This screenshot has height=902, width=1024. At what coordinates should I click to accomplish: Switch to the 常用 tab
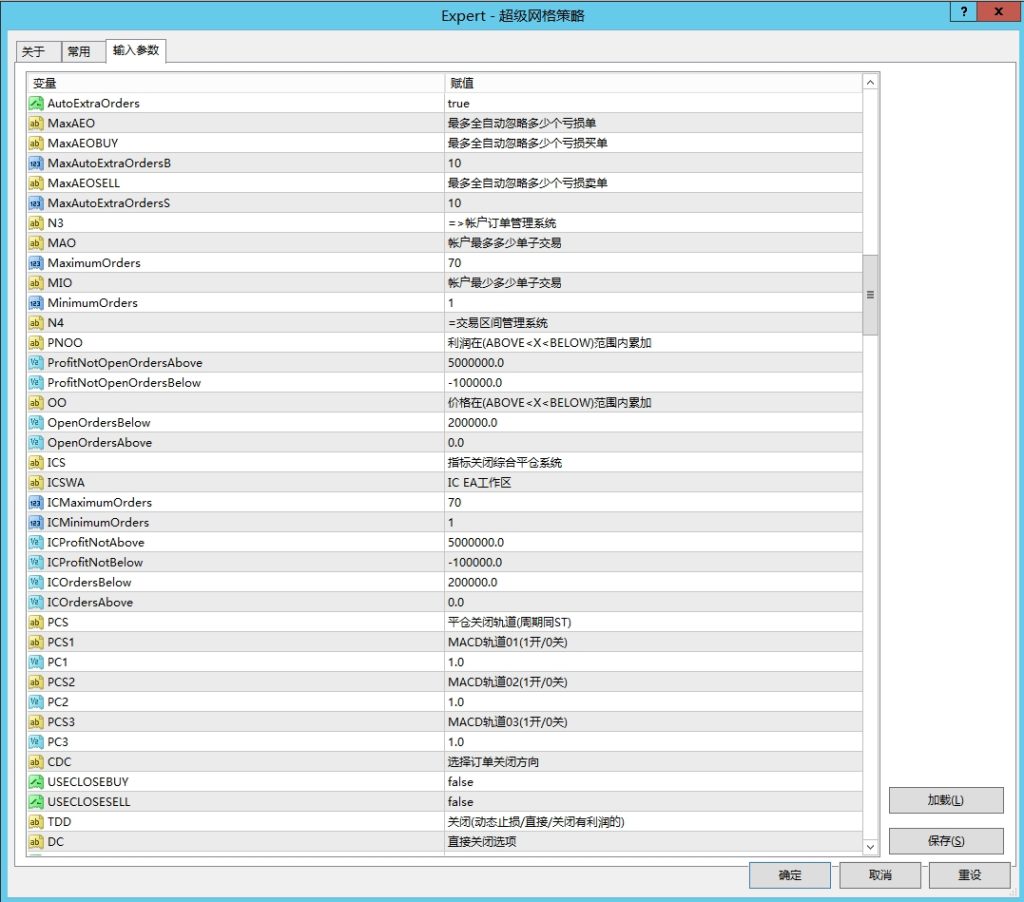pyautogui.click(x=82, y=51)
